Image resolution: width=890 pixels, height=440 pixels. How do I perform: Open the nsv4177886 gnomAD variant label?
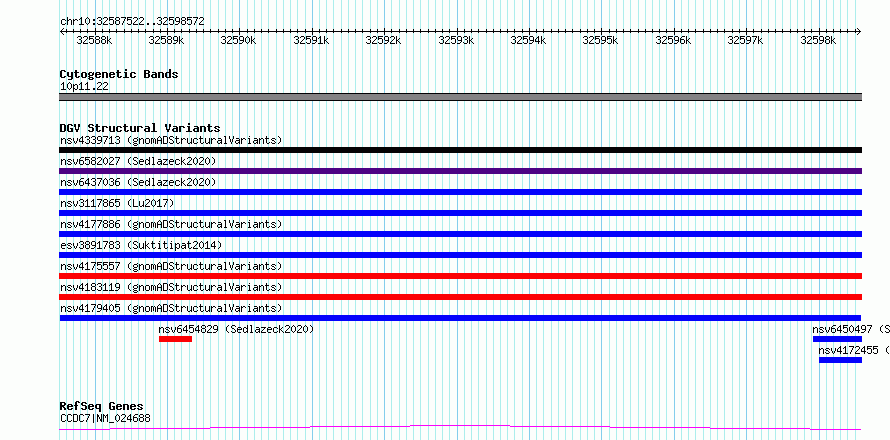coord(171,224)
